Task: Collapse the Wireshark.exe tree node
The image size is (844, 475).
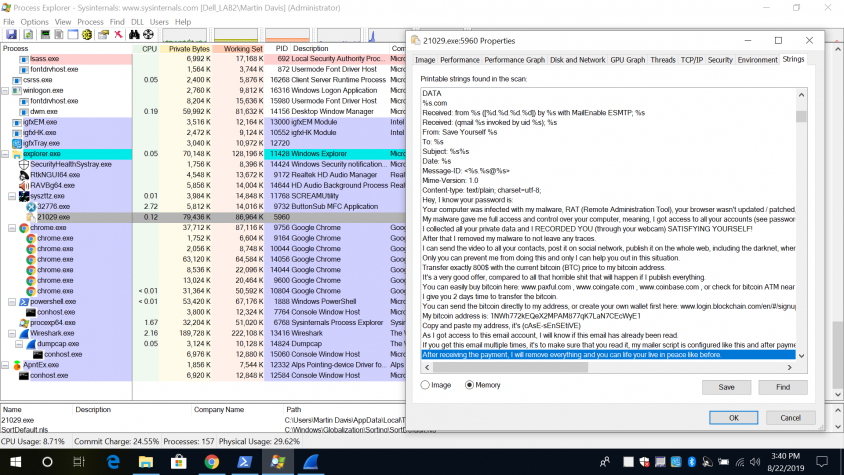Action: [x=12, y=333]
